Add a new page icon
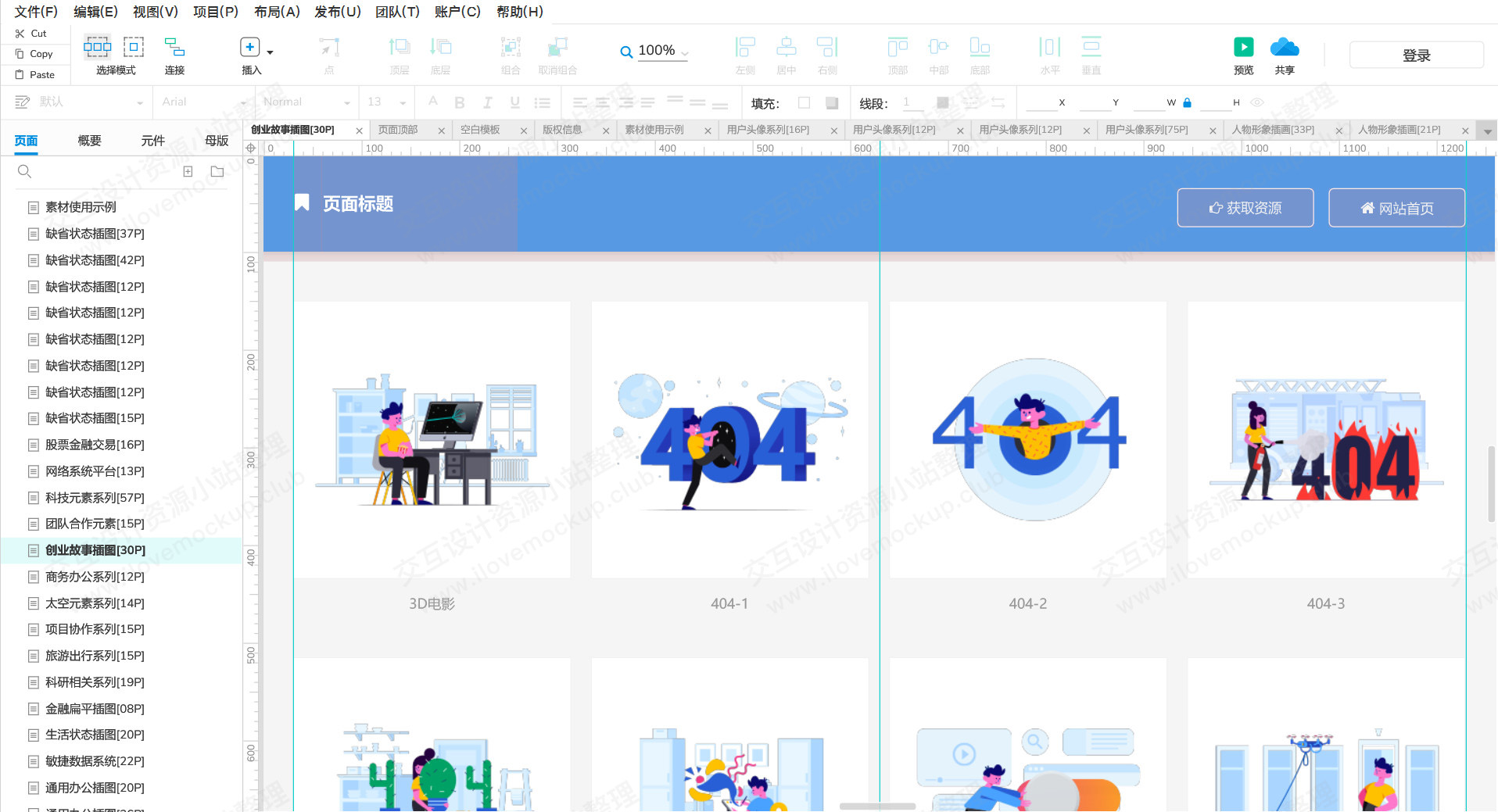The image size is (1498, 812). point(188,171)
